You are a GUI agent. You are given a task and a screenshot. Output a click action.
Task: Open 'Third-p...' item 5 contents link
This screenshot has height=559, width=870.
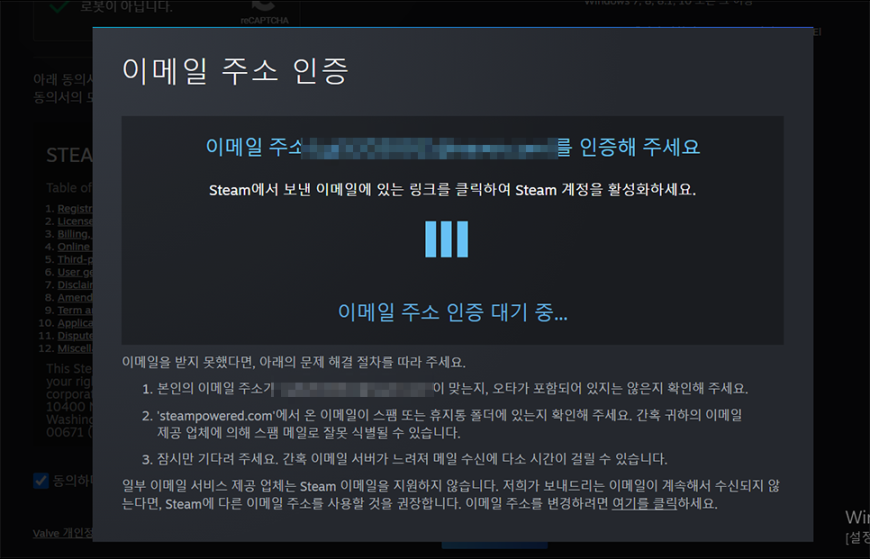pyautogui.click(x=75, y=260)
